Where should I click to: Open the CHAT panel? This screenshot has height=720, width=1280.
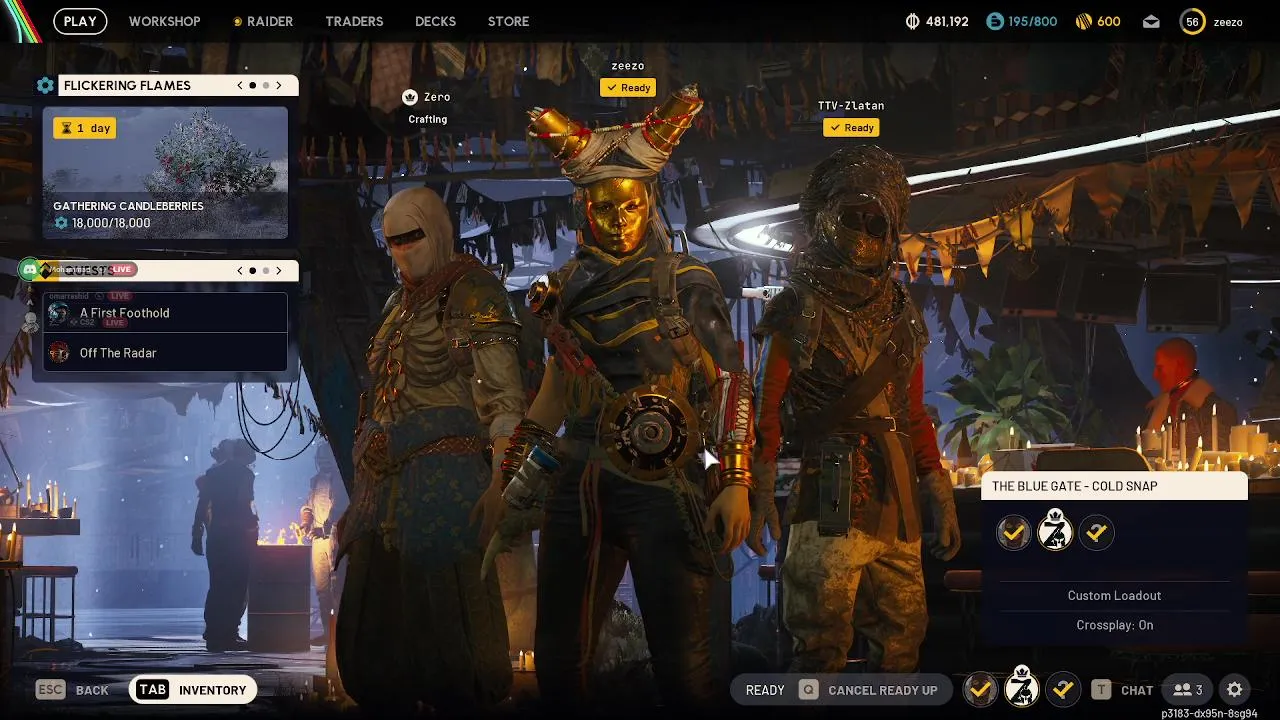tap(1137, 690)
